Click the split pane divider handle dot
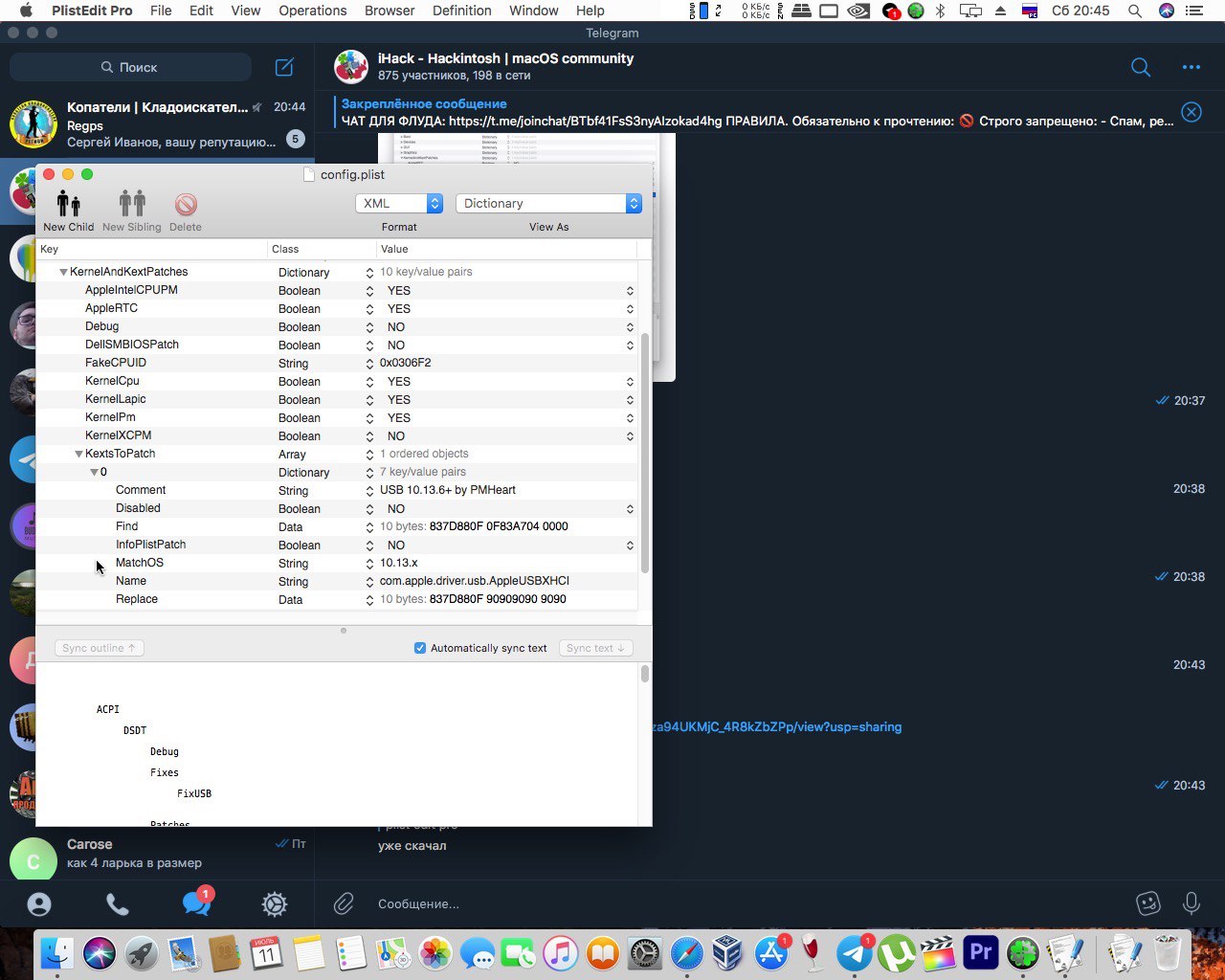 click(344, 631)
